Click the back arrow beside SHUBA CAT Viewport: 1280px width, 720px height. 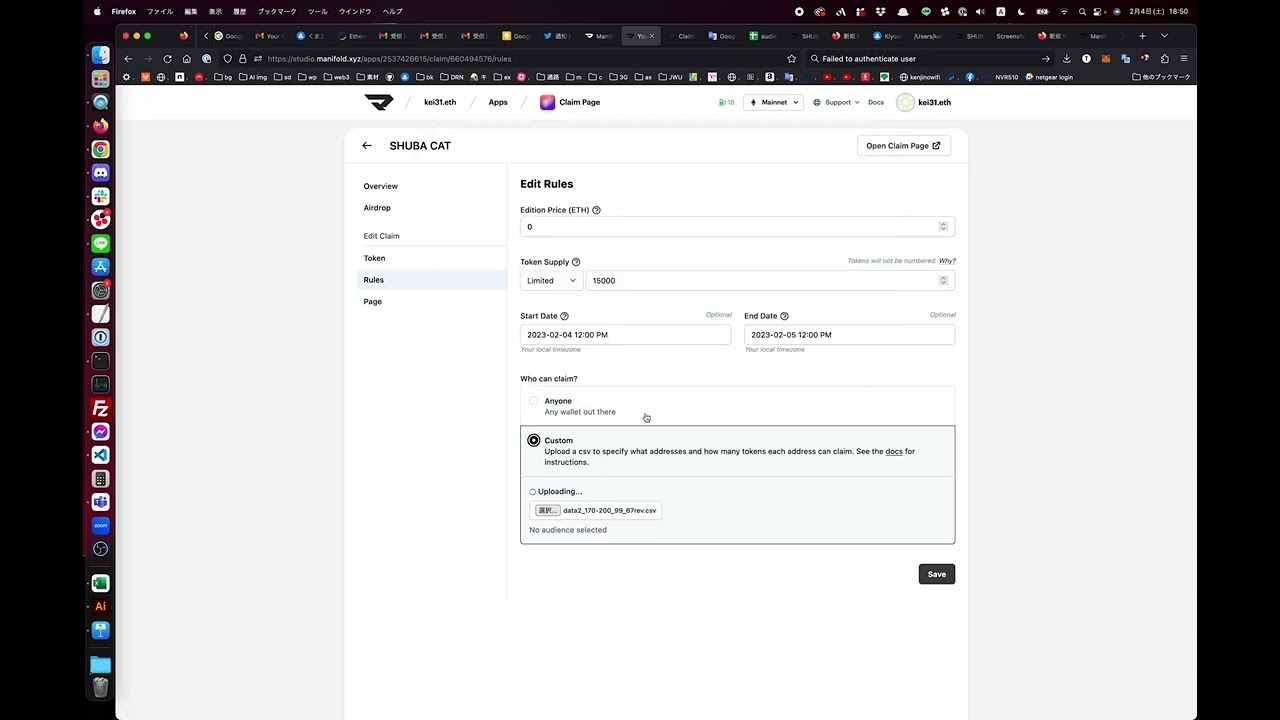[367, 146]
